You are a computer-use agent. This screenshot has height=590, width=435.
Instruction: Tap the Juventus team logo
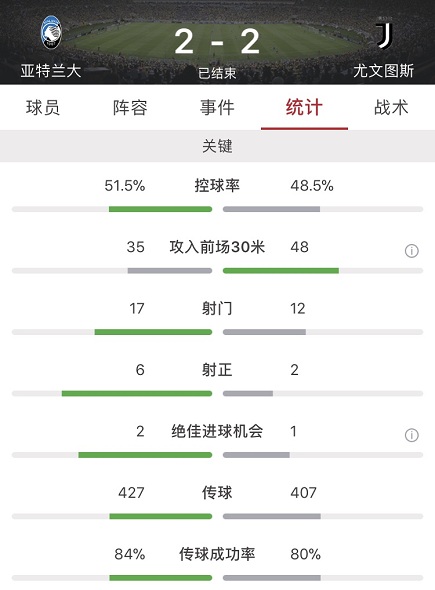click(385, 33)
